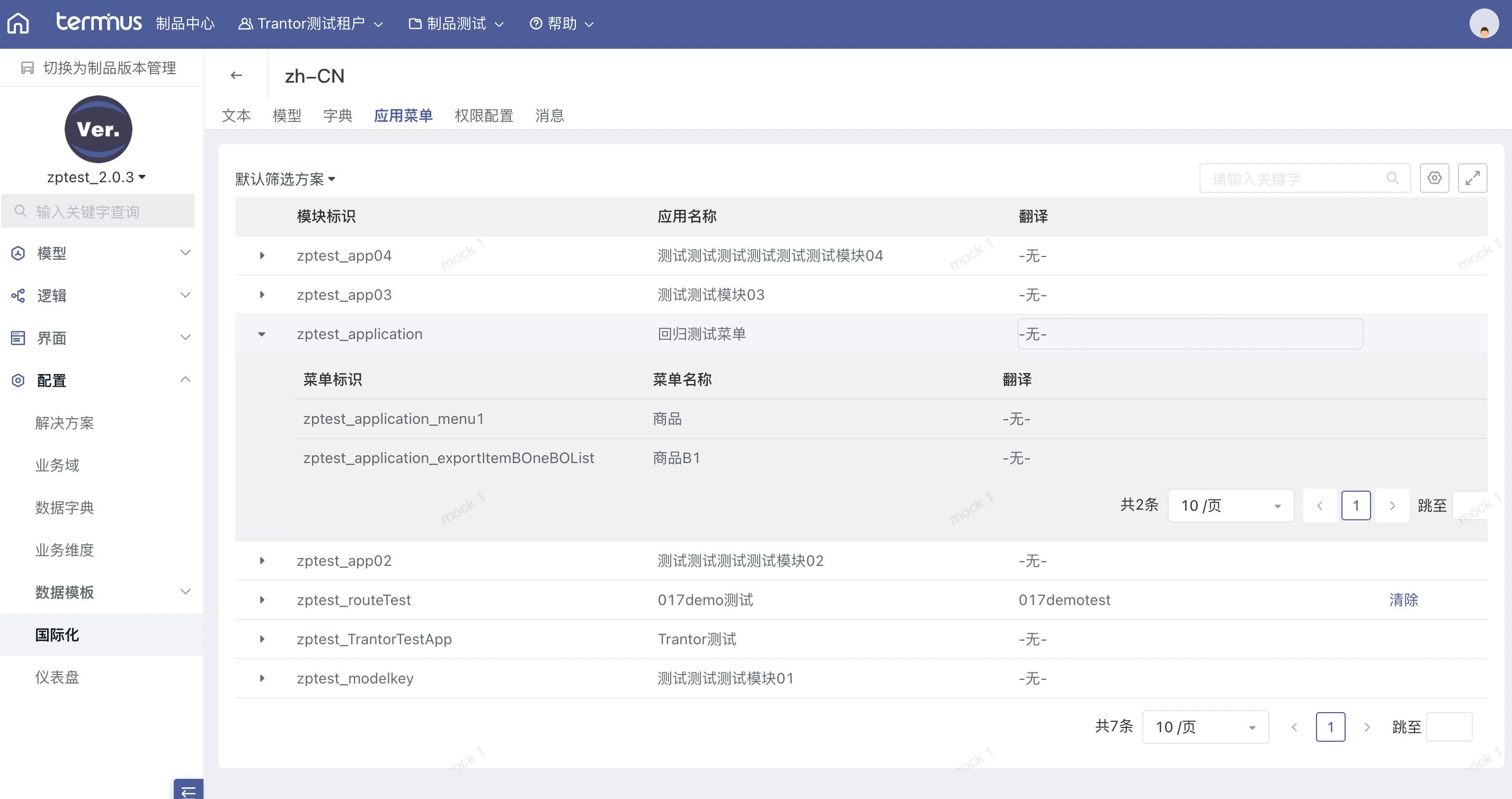Select page 1 in nested pagination
Viewport: 1512px width, 799px height.
pos(1356,505)
